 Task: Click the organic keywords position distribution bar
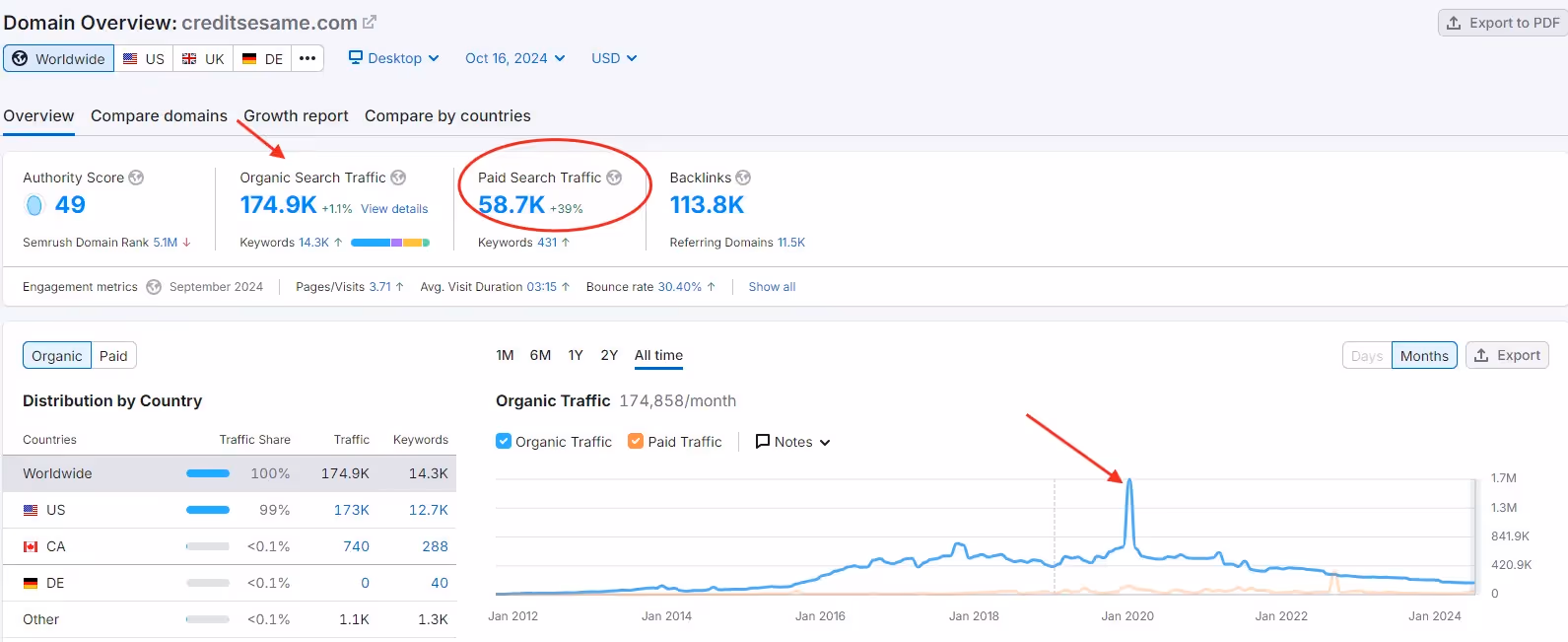click(390, 243)
